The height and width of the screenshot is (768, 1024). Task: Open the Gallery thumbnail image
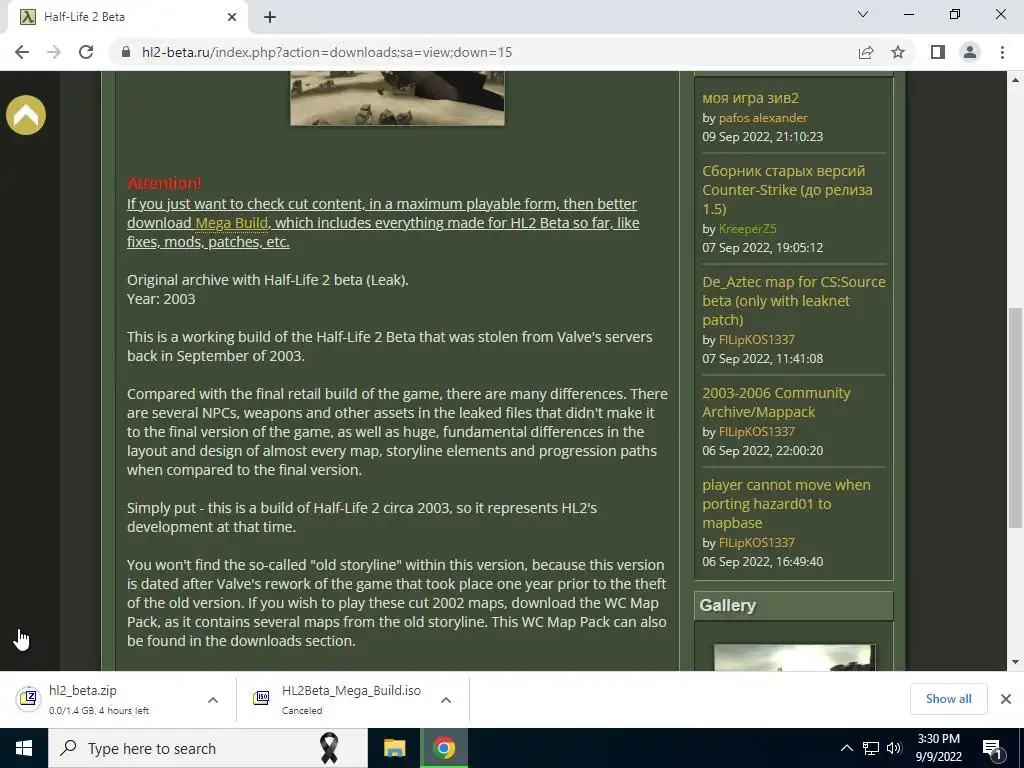[x=794, y=657]
